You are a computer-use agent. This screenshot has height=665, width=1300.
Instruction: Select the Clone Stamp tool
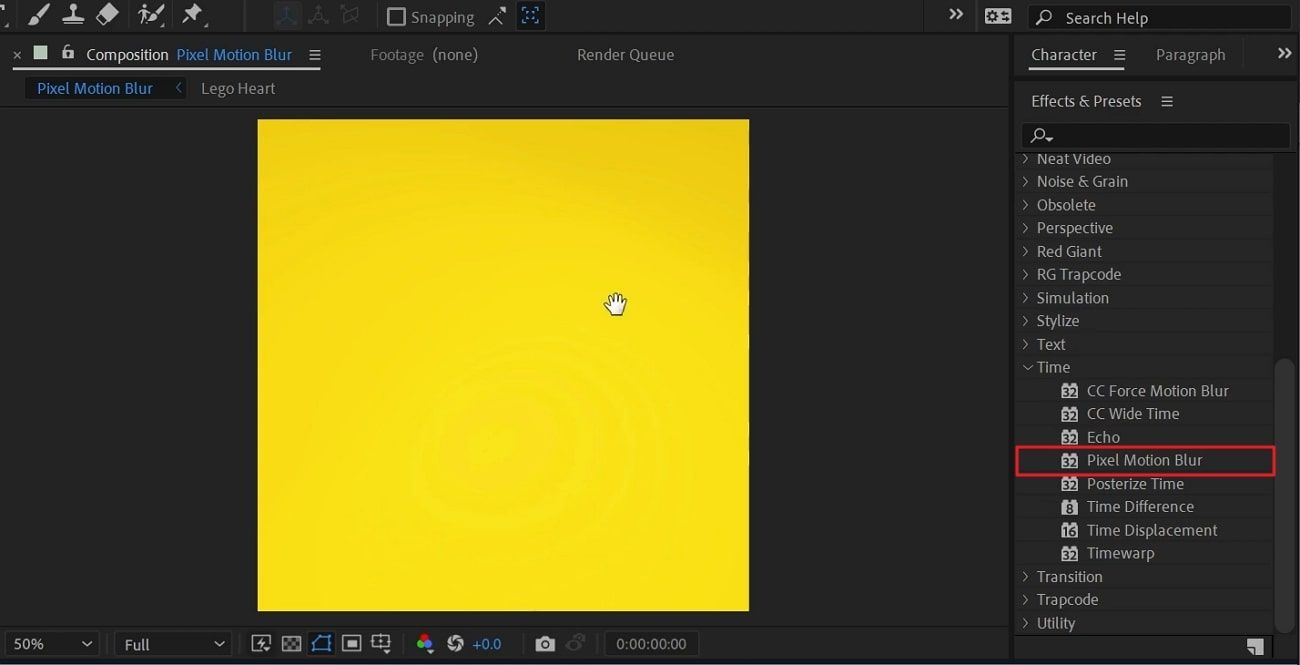pos(73,15)
